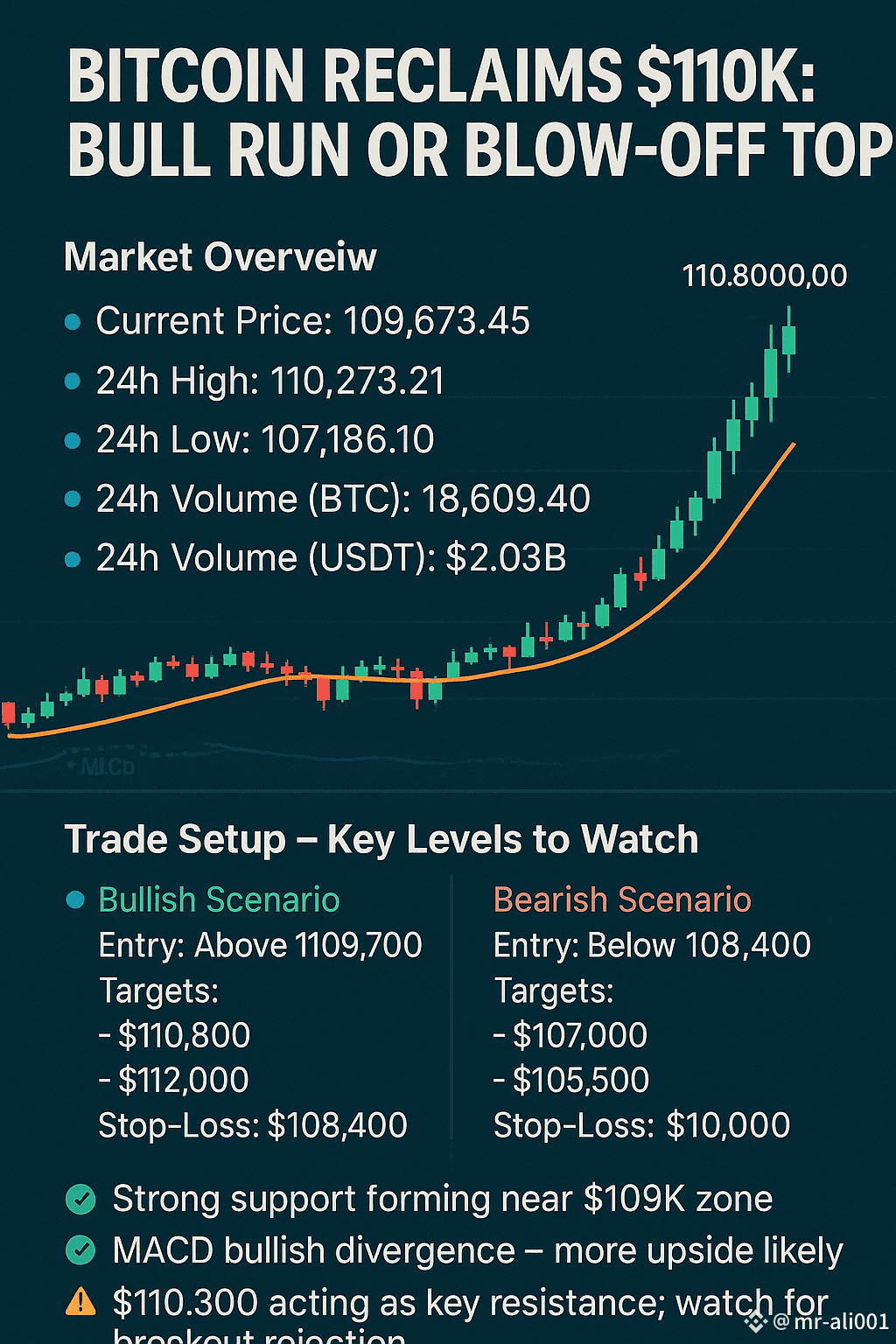Image resolution: width=896 pixels, height=1344 pixels.
Task: Click the tallest green candlestick at chart peak
Action: (x=771, y=374)
